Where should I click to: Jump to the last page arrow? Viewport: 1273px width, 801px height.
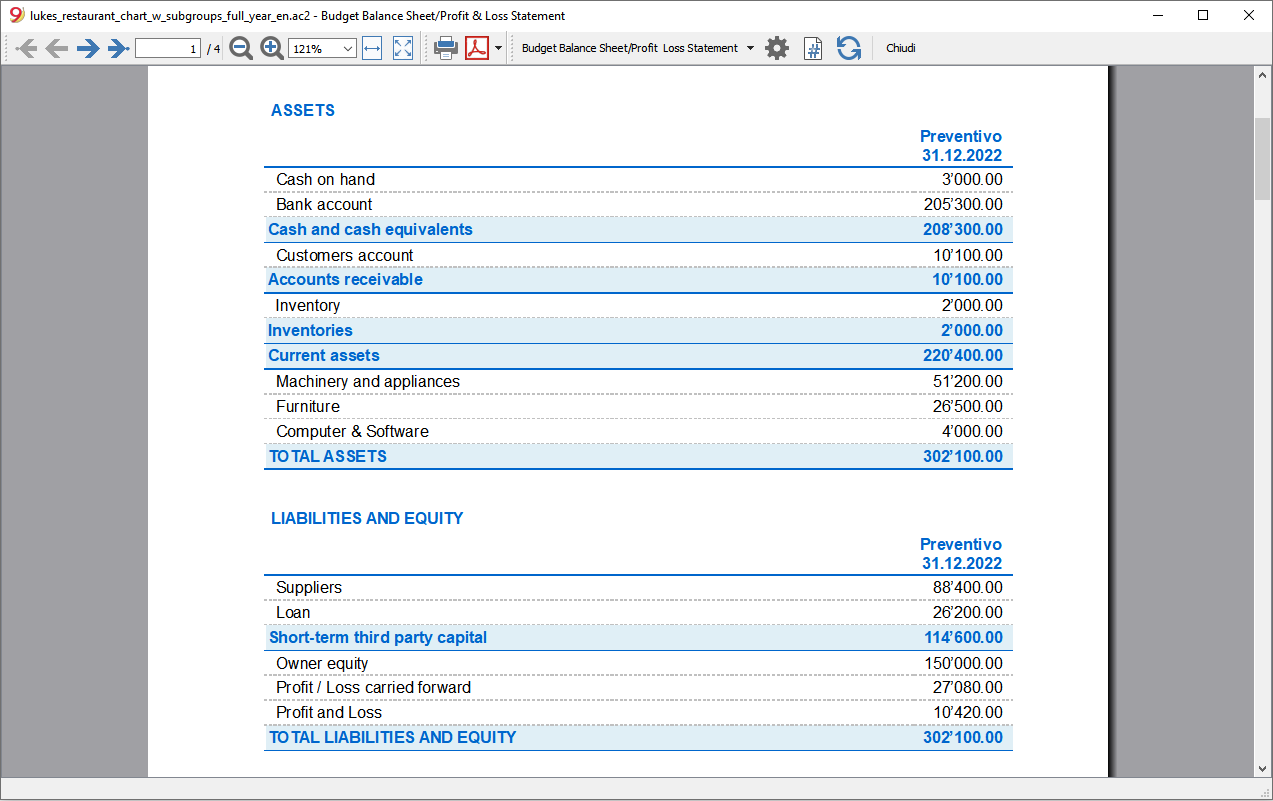(119, 48)
